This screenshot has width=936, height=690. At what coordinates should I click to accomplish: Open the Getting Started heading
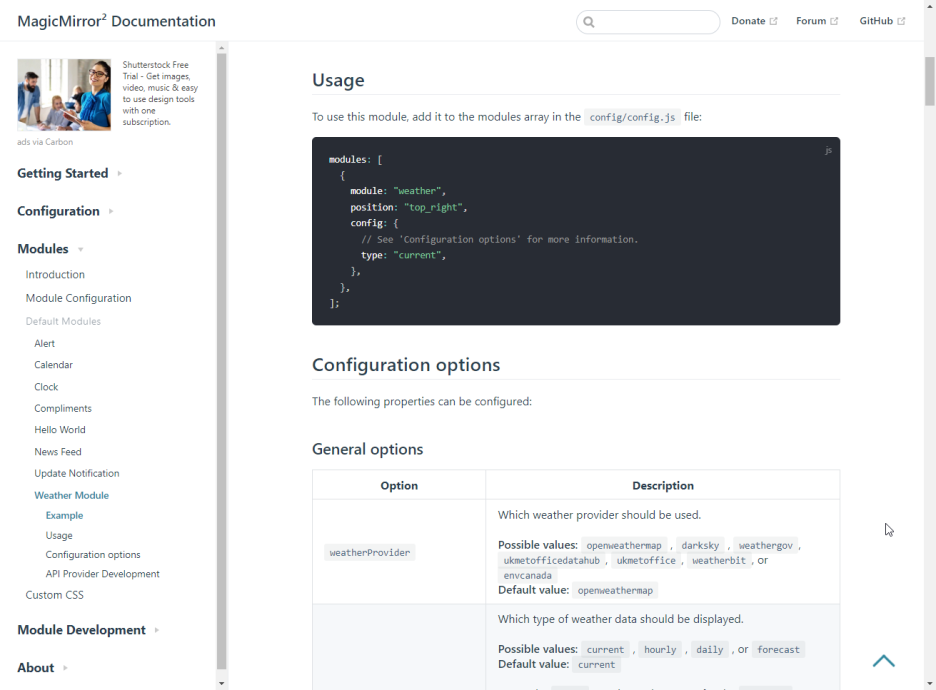tap(63, 173)
